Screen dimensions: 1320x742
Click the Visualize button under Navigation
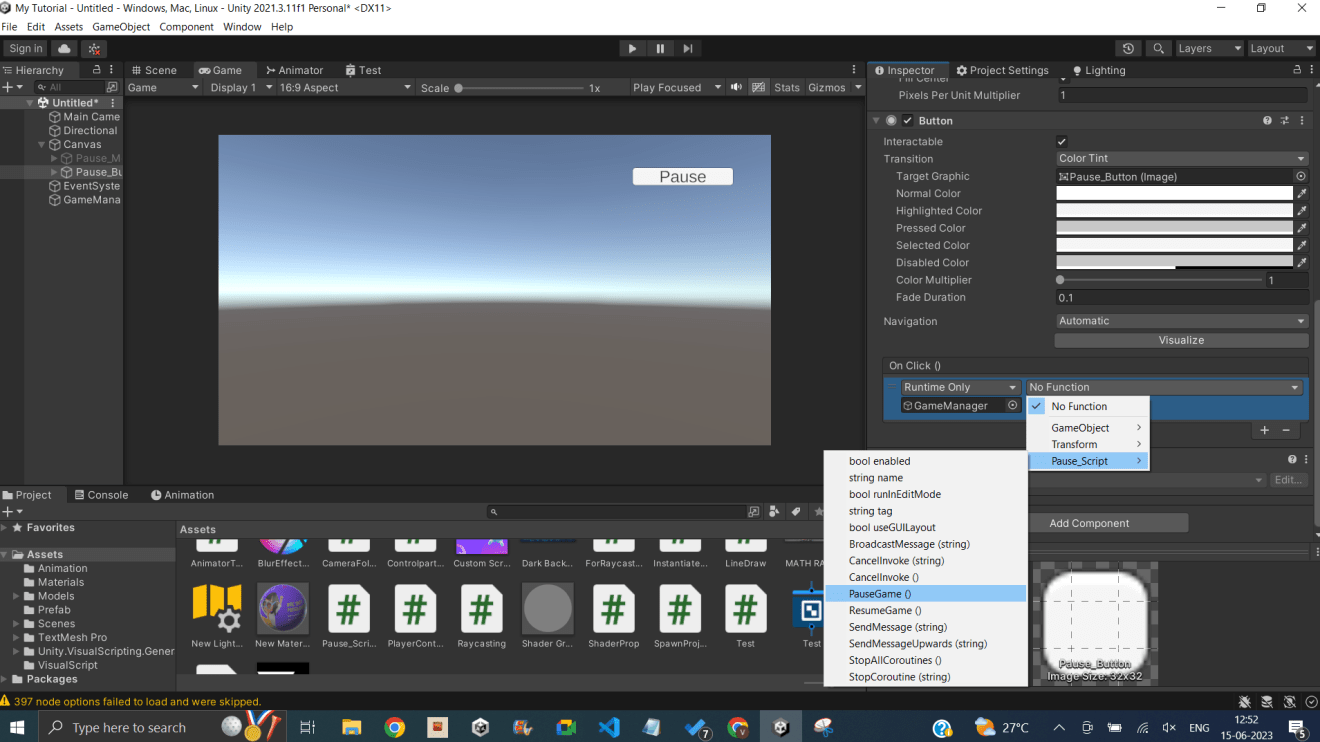[x=1181, y=339]
